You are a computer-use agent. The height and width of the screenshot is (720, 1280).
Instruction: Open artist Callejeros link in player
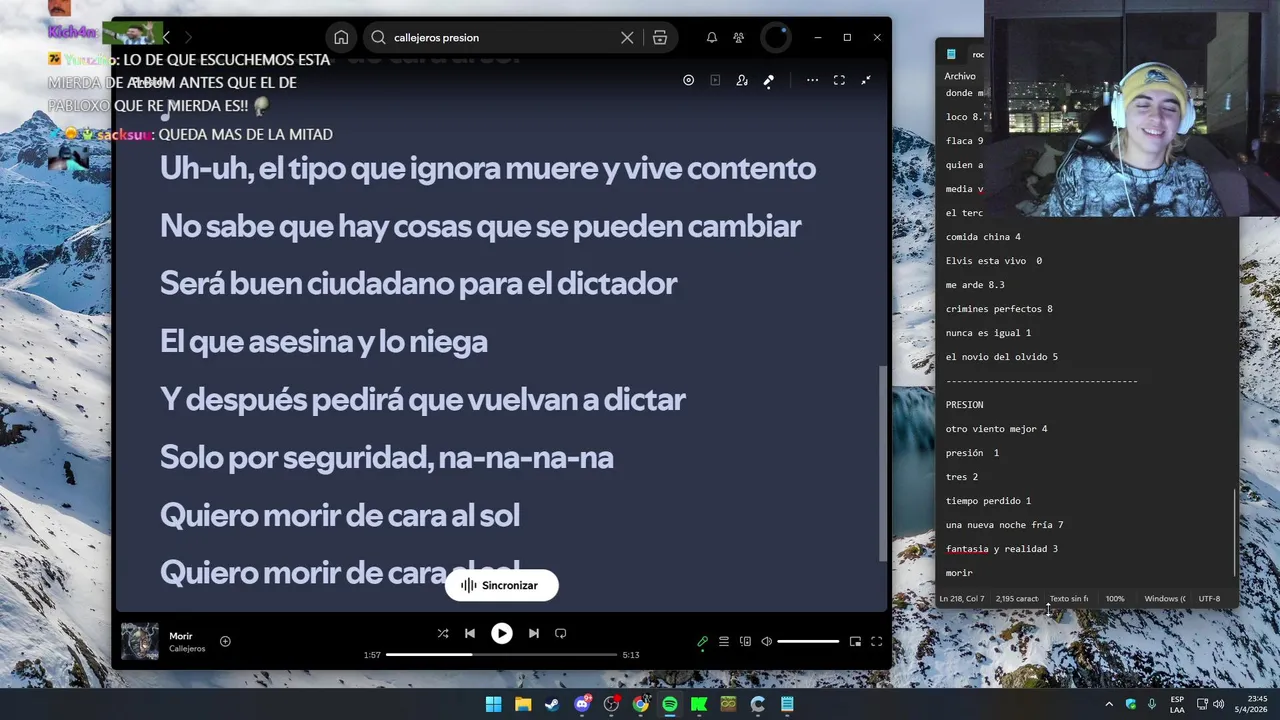tap(187, 649)
